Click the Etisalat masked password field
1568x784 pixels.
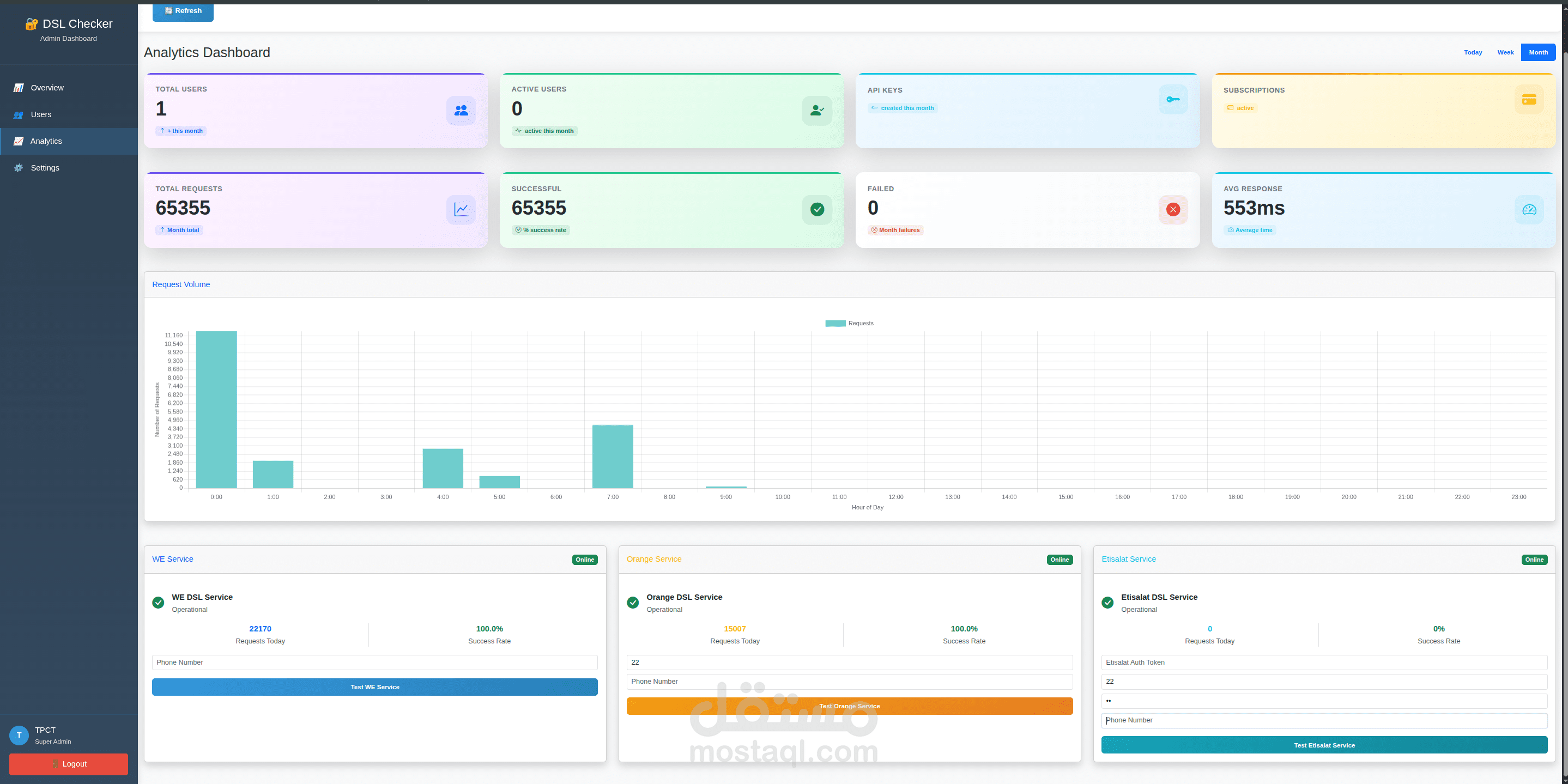tap(1324, 701)
